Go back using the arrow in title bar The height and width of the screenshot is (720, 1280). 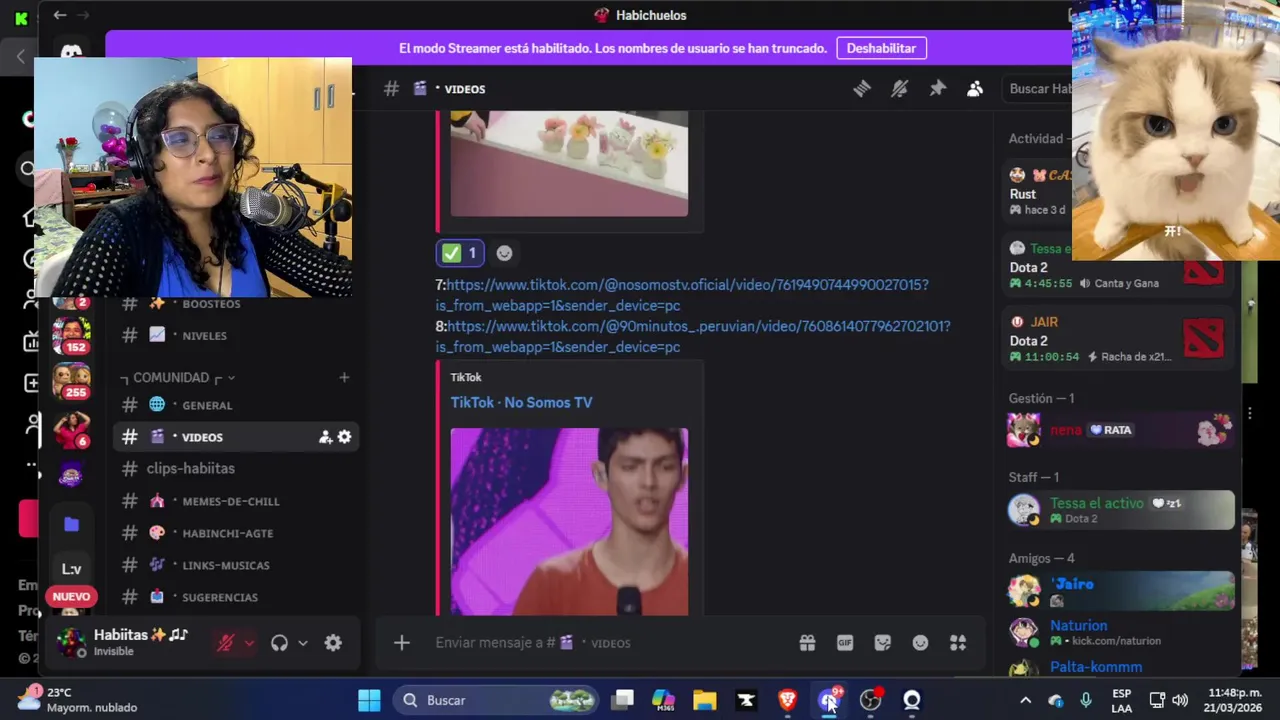pos(60,15)
